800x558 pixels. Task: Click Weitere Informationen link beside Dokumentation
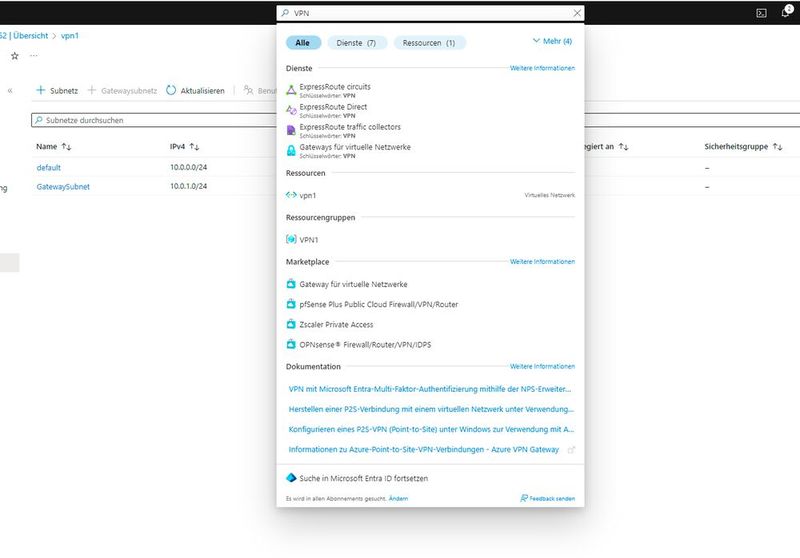click(x=542, y=366)
